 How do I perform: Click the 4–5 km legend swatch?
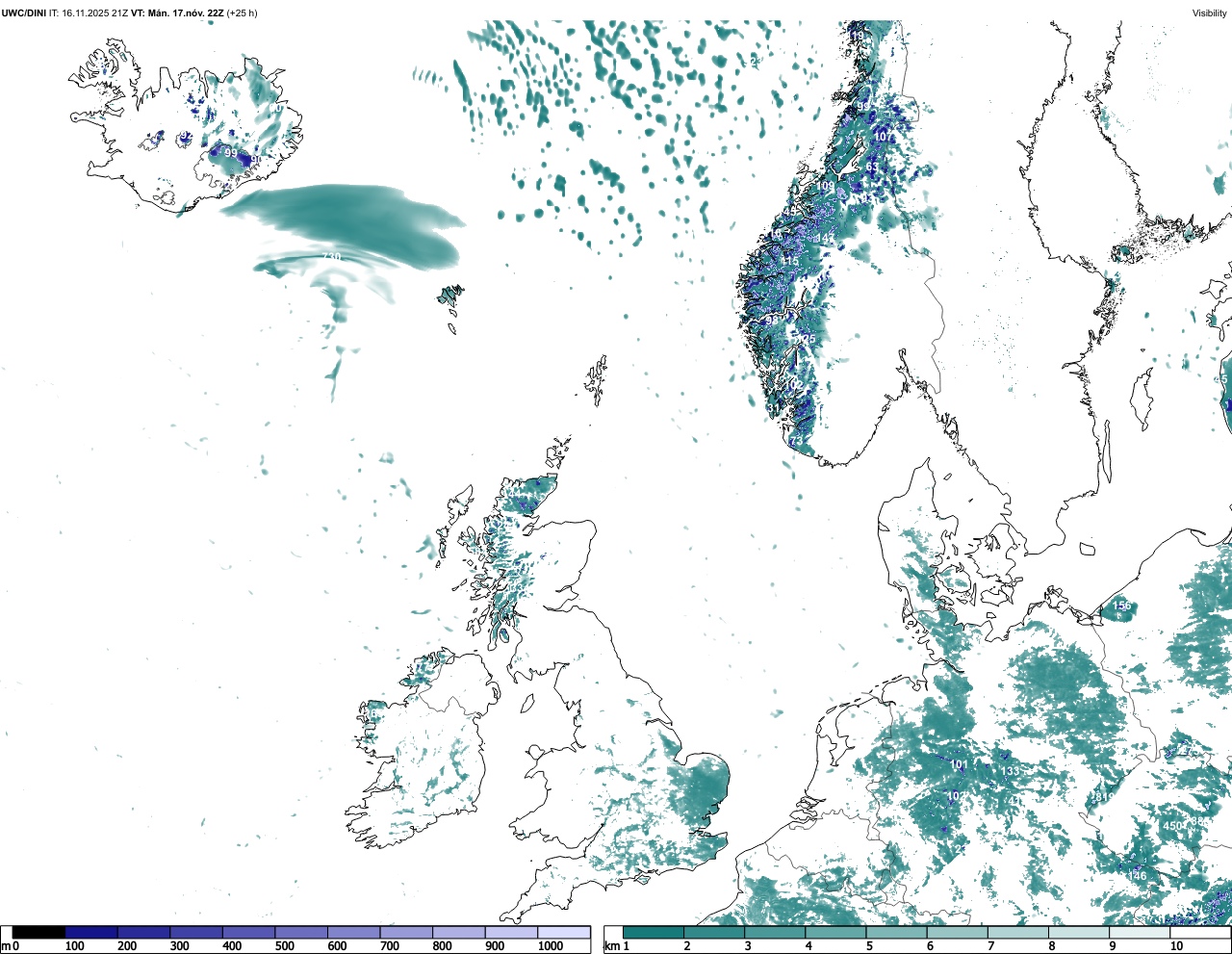[836, 933]
